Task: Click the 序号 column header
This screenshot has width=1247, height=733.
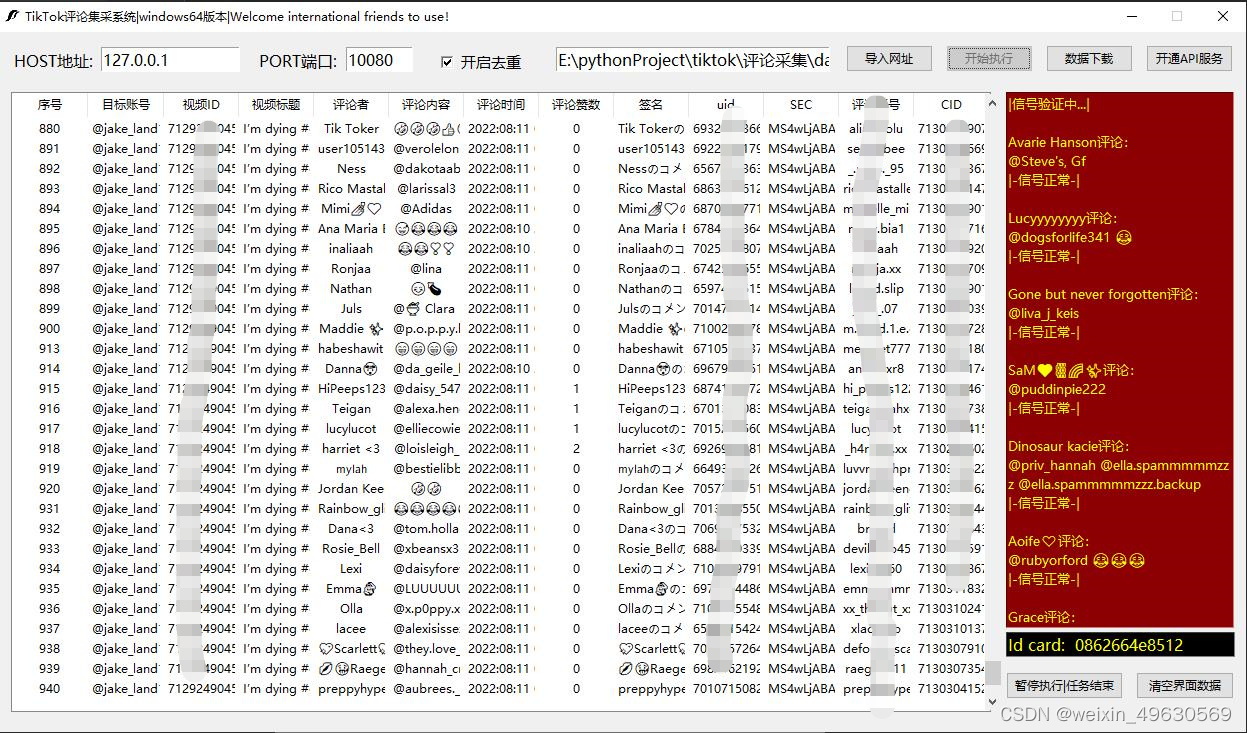Action: pyautogui.click(x=50, y=104)
